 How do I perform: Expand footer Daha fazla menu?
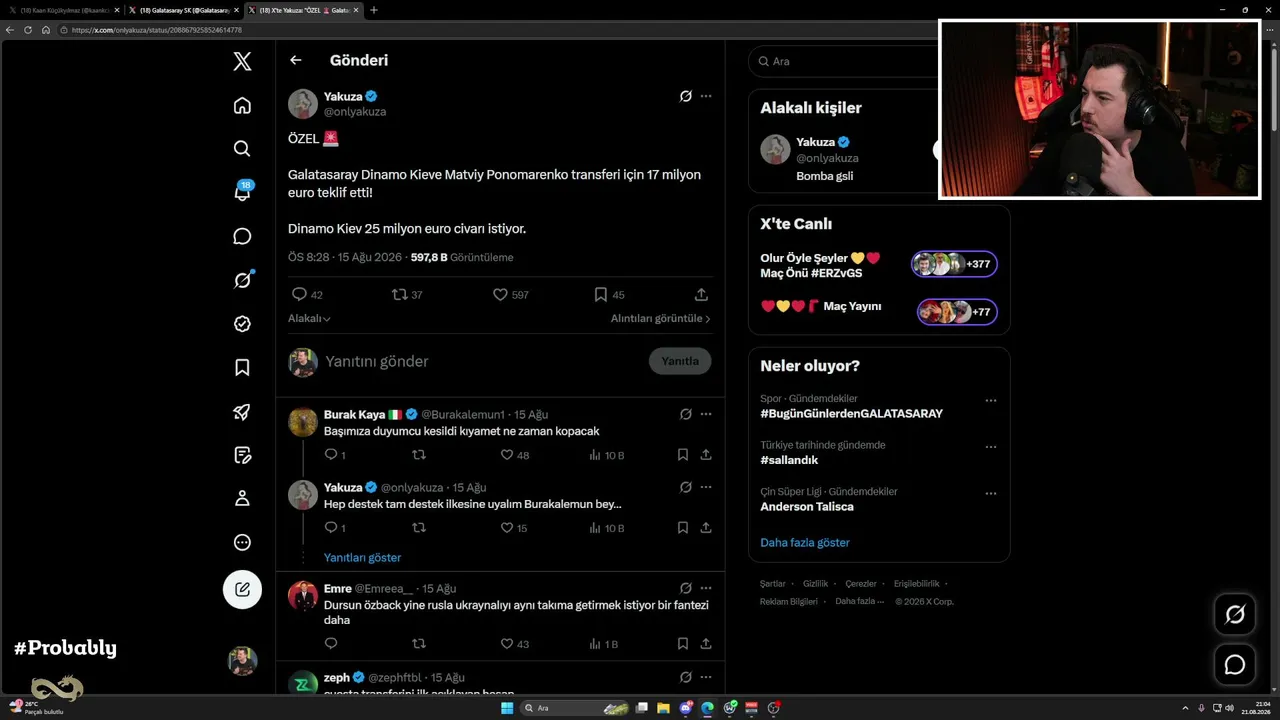(860, 601)
